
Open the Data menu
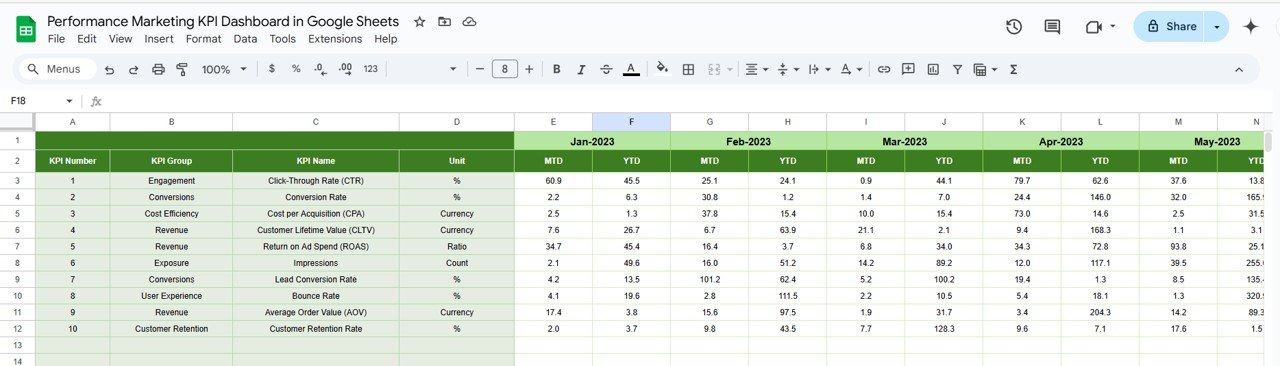(x=245, y=39)
